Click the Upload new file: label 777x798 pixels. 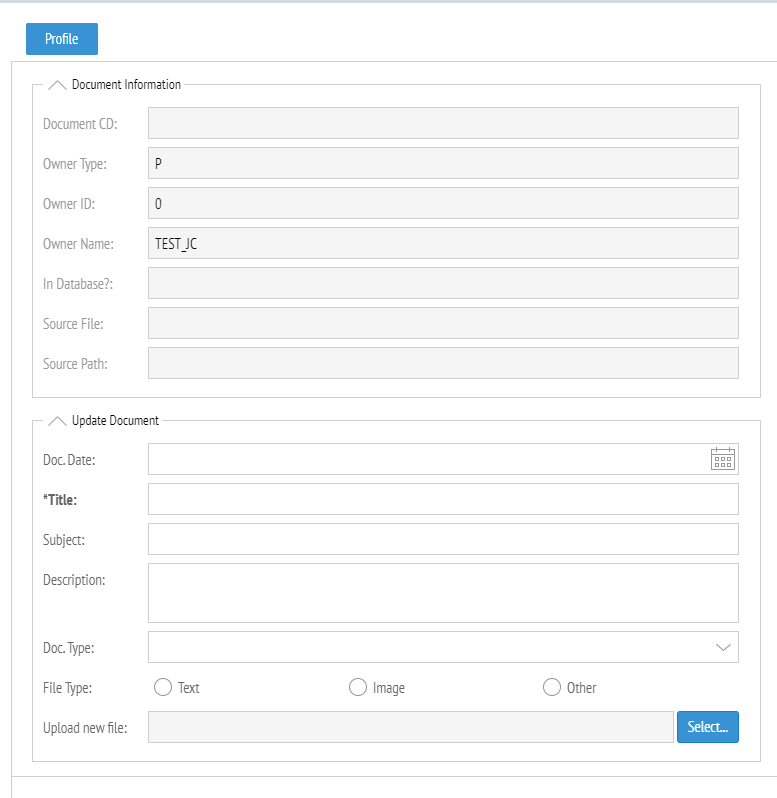click(85, 728)
